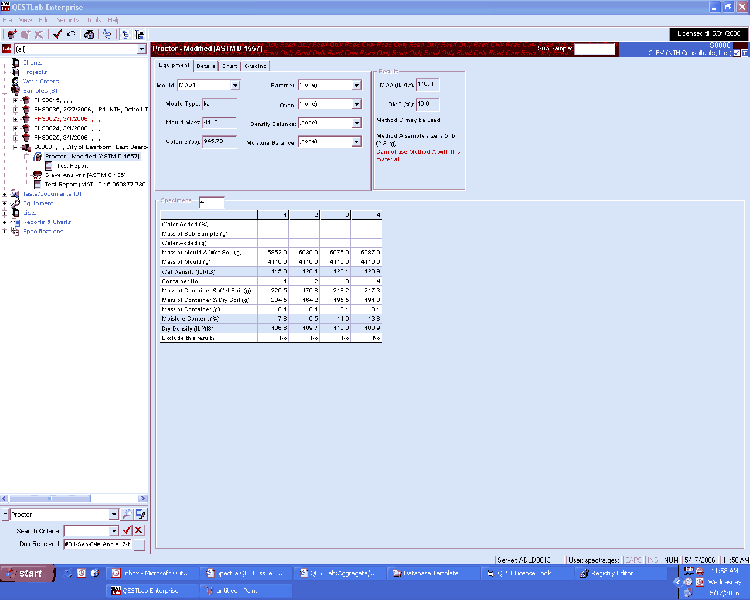Open the Mould dropdown
The height and width of the screenshot is (600, 750).
pyautogui.click(x=235, y=85)
